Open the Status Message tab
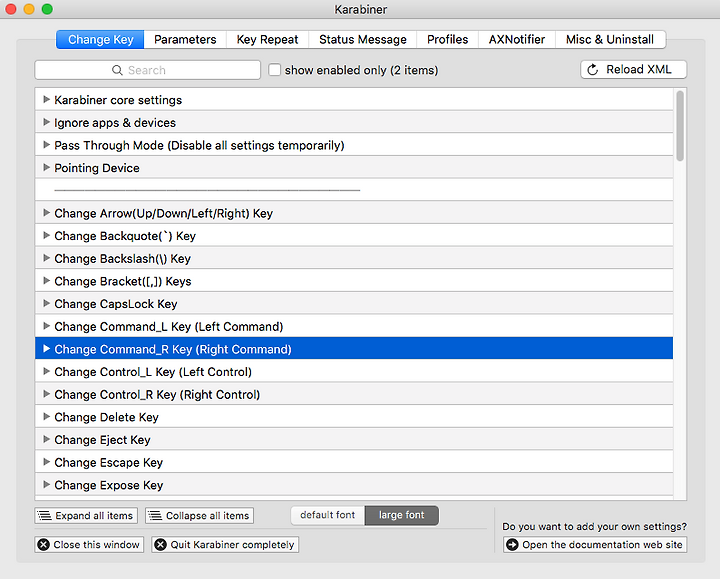The height and width of the screenshot is (579, 720). point(363,39)
